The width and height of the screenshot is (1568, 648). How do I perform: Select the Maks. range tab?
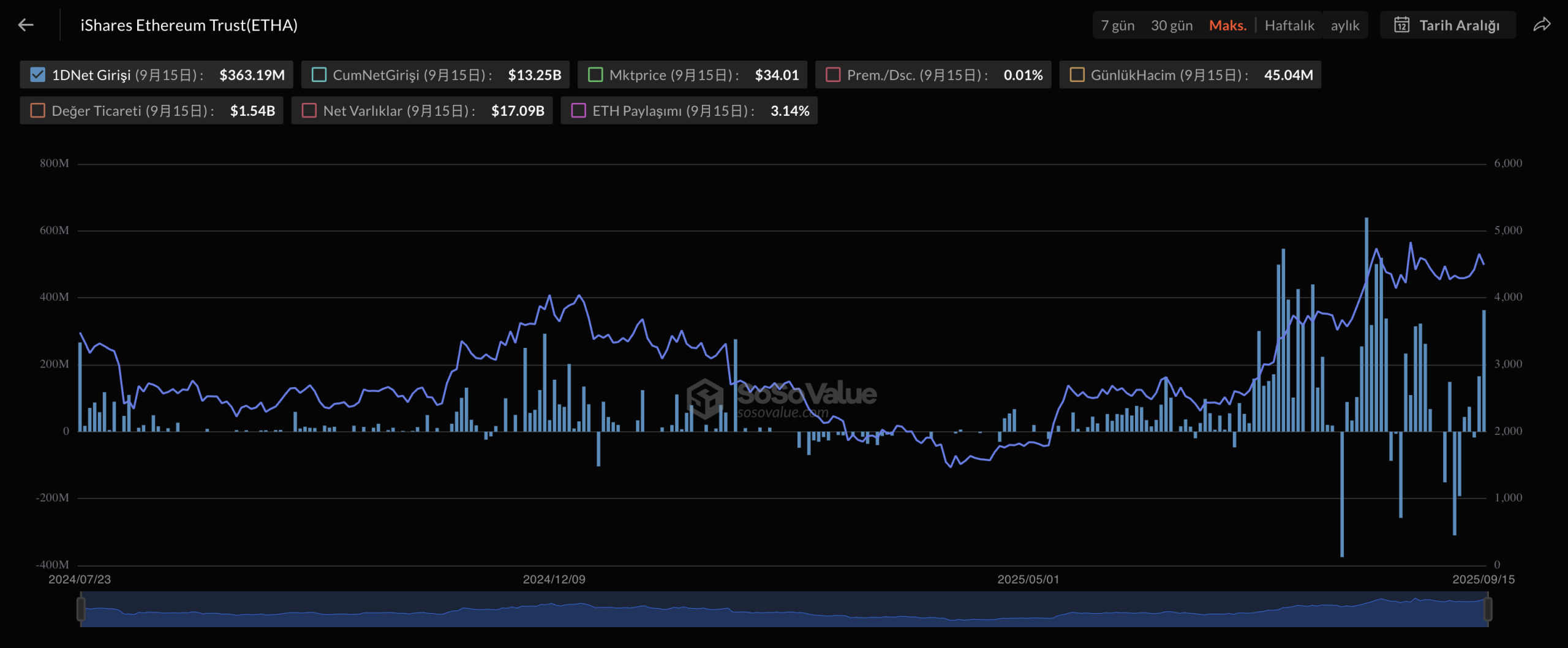(1227, 25)
